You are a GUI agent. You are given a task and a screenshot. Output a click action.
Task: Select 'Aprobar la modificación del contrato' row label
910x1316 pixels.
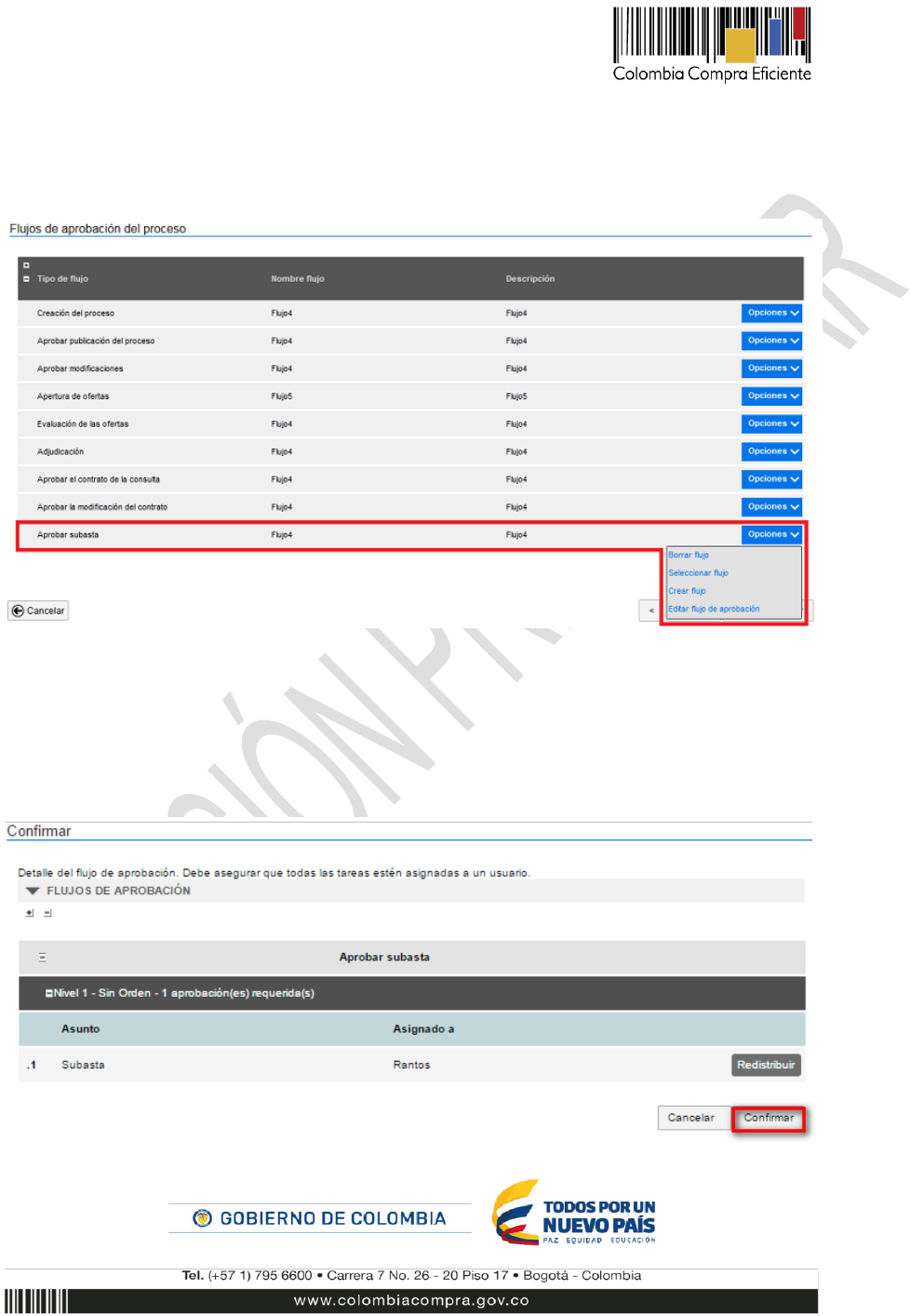pos(102,506)
